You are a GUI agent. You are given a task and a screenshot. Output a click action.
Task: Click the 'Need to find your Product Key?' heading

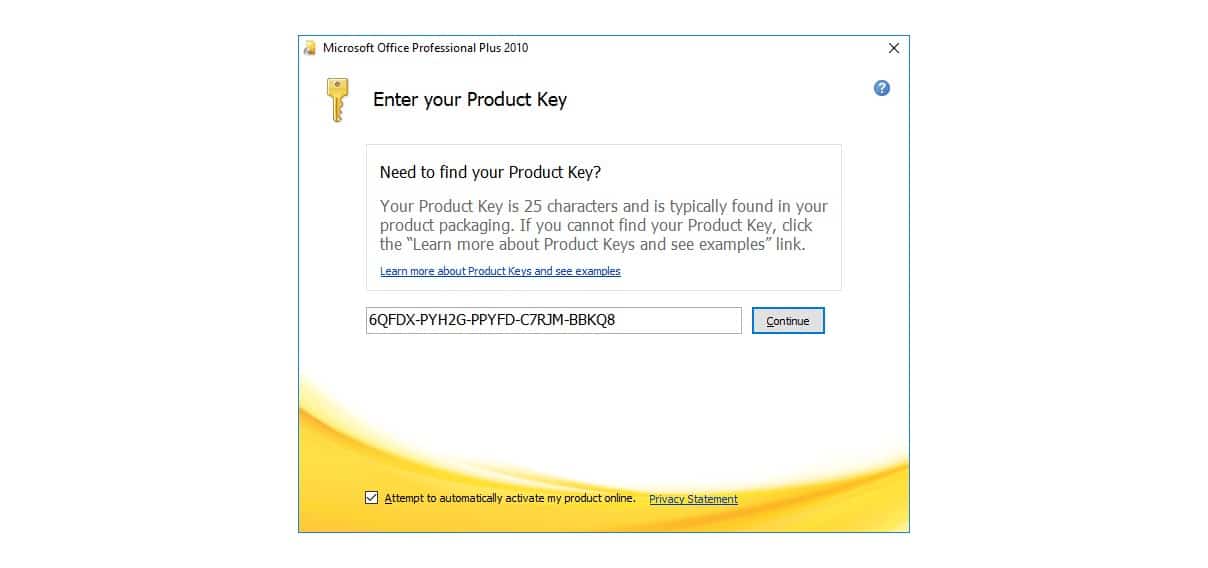pos(490,172)
